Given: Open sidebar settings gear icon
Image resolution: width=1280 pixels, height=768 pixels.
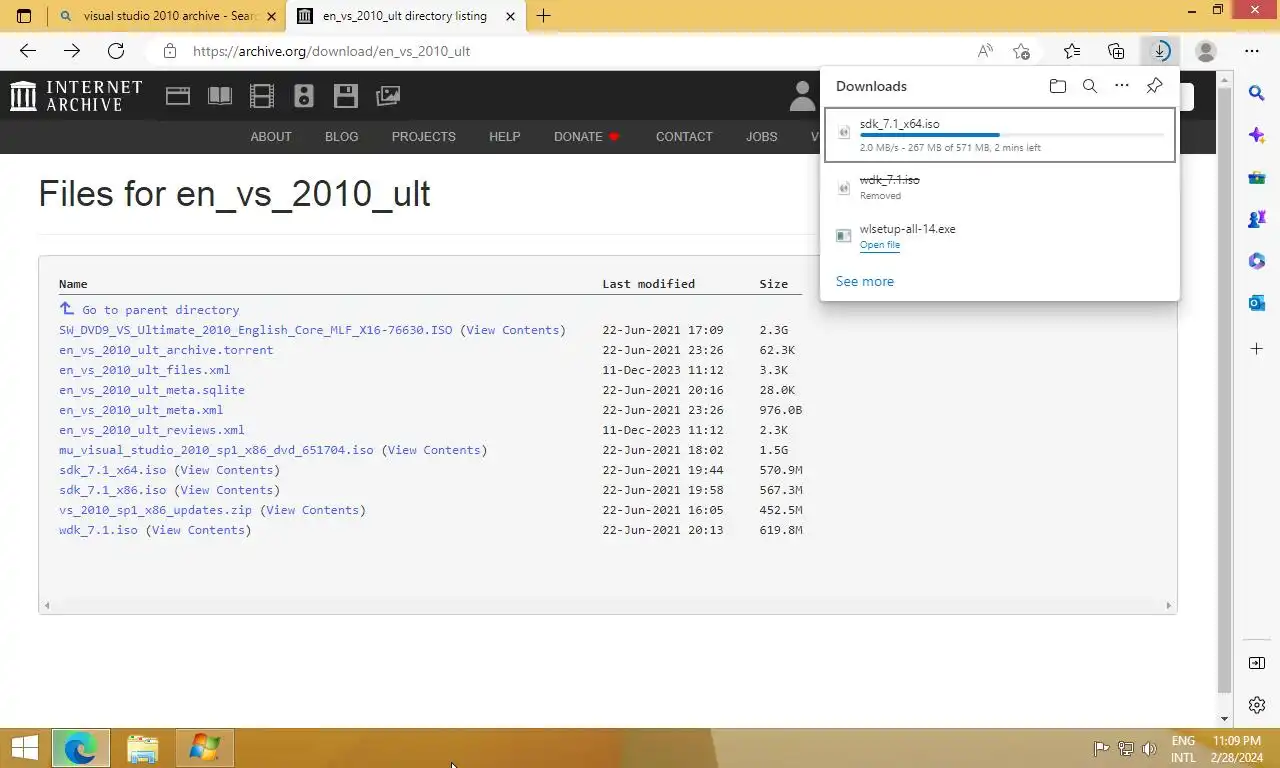Looking at the screenshot, I should tap(1257, 705).
